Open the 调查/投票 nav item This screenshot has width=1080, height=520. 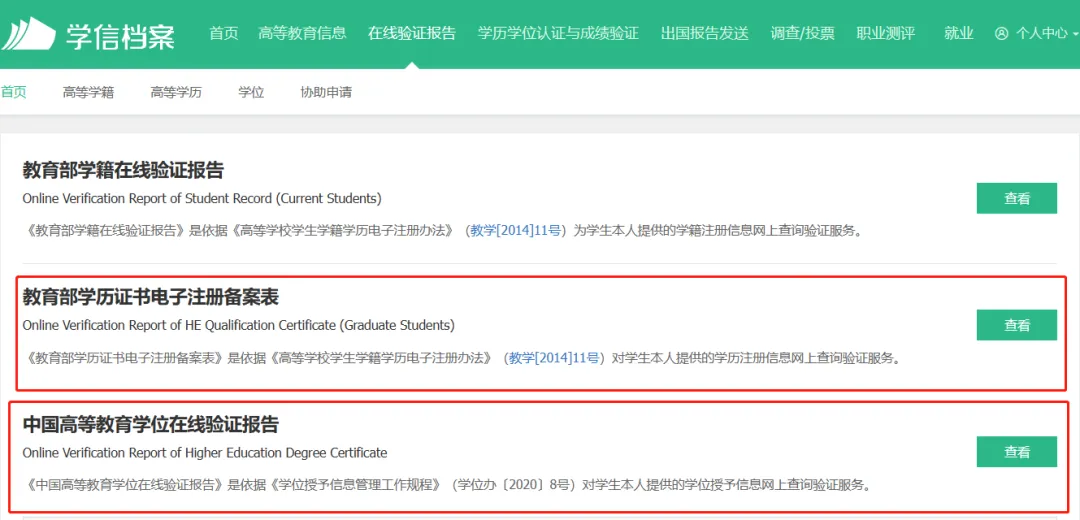point(802,33)
